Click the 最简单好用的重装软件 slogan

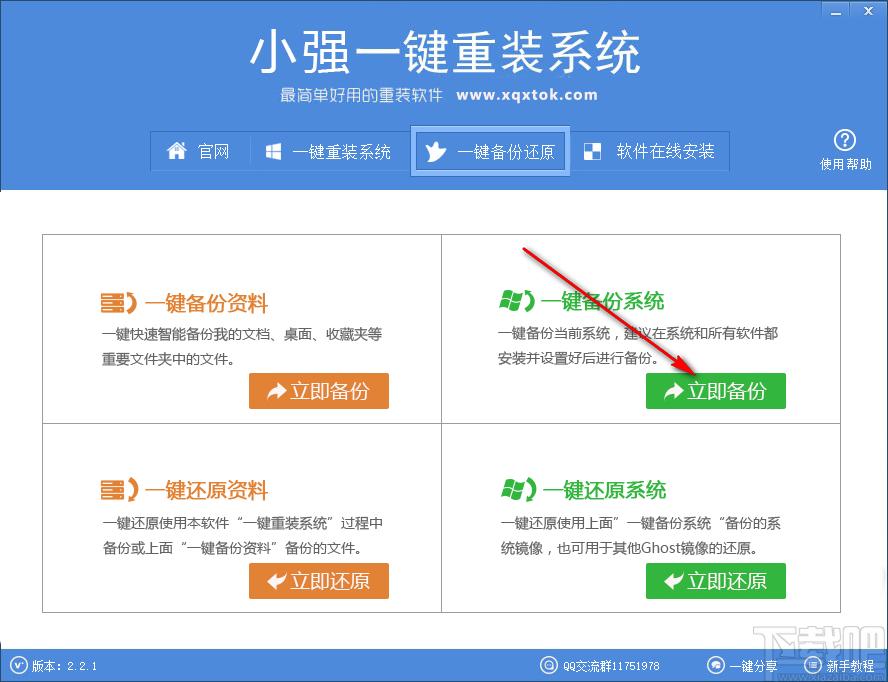pos(361,95)
